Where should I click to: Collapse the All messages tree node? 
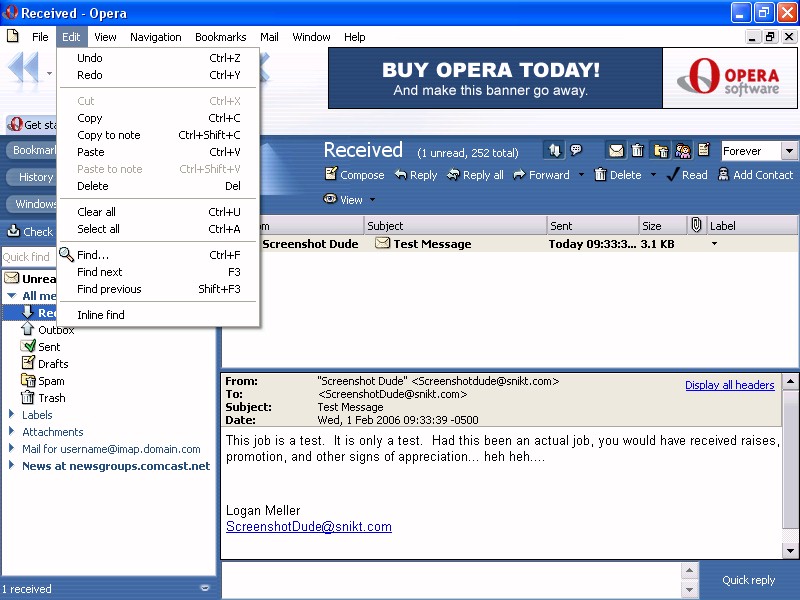pos(12,295)
